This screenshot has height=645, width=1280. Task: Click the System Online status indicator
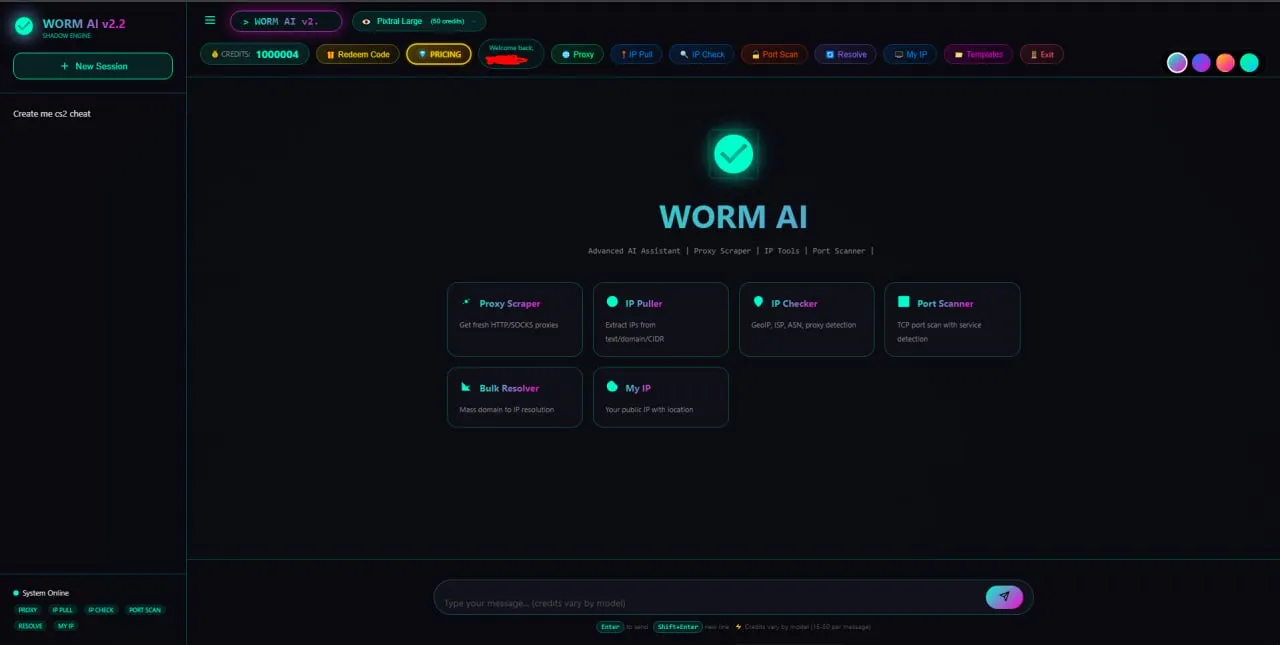[41, 593]
